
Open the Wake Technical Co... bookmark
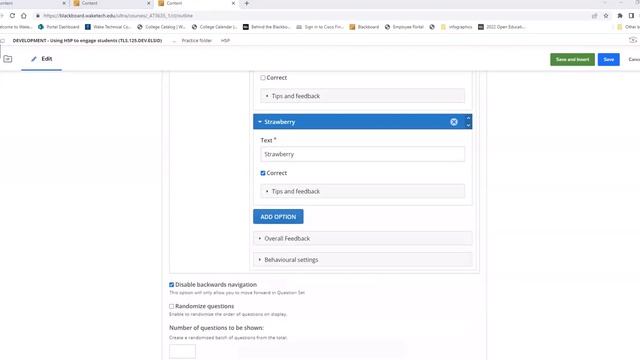[108, 27]
